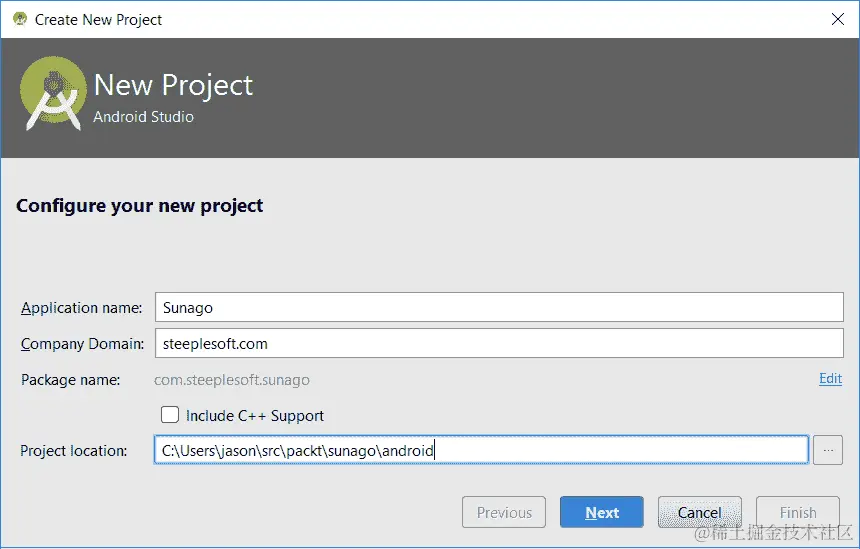Click the Edit link for package name
This screenshot has width=860, height=549.
coord(830,378)
